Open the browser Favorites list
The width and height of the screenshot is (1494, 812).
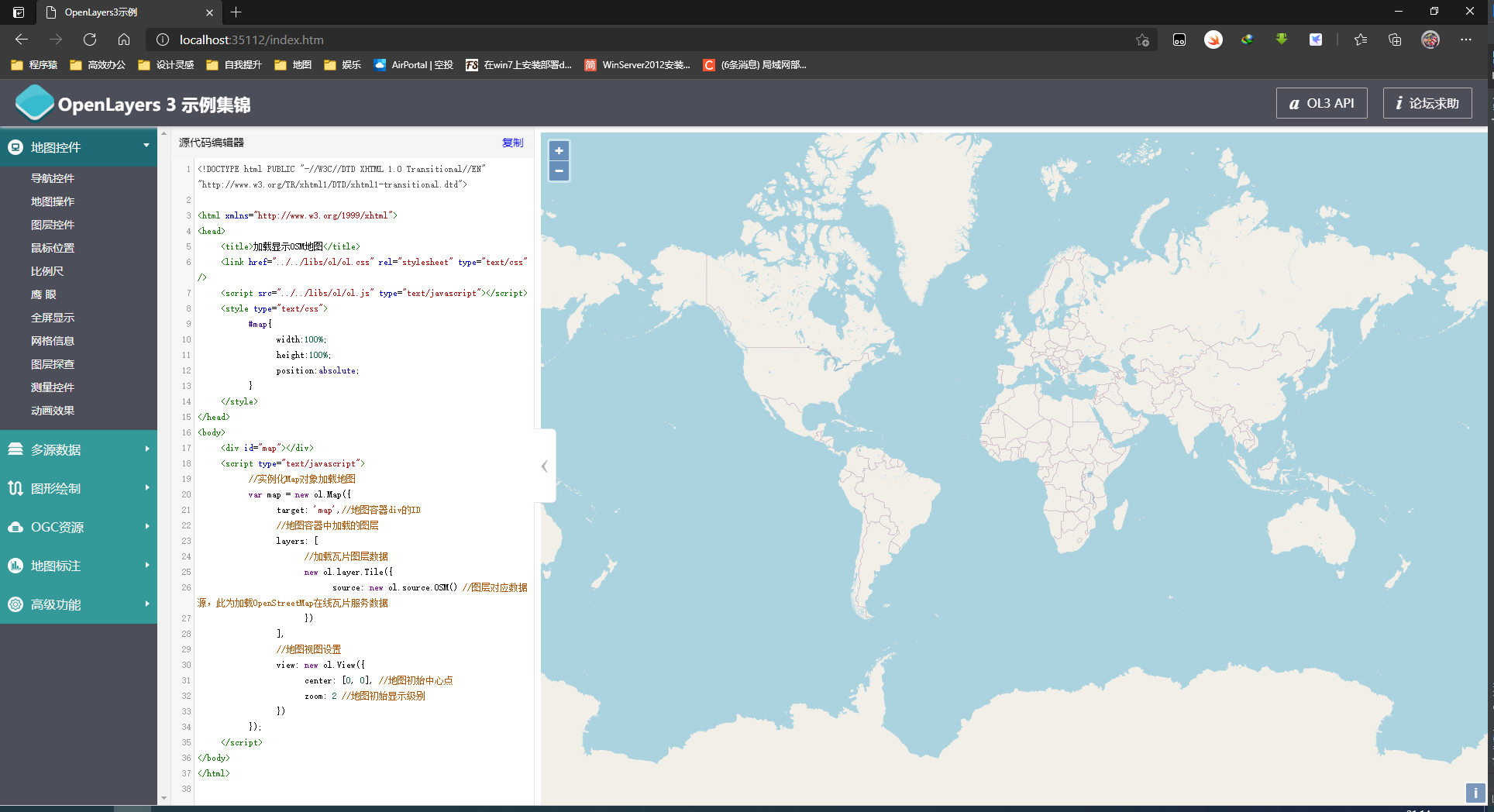[x=1361, y=40]
